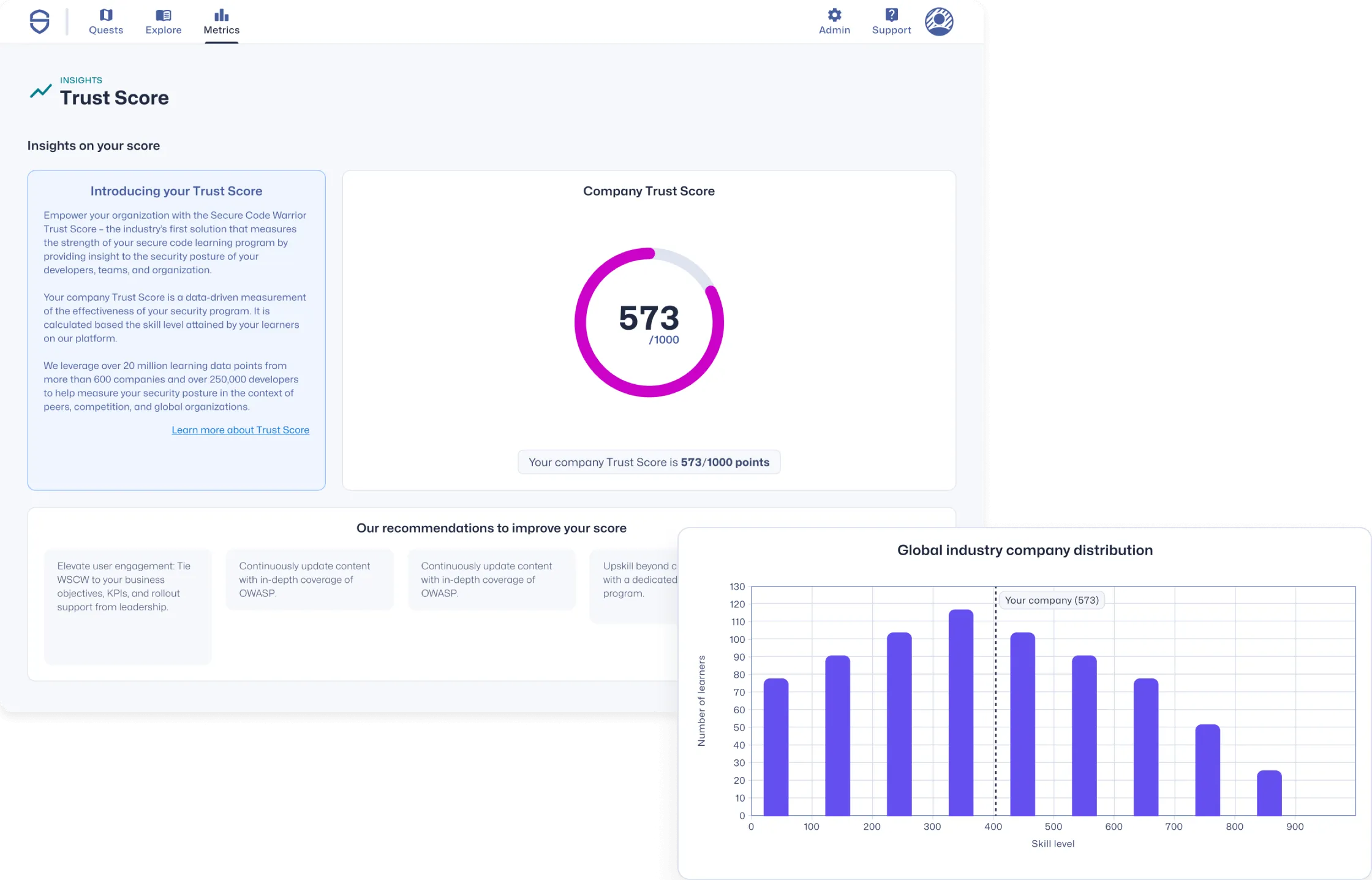Open the Admin gear icon
Image resolution: width=1372 pixels, height=880 pixels.
coord(834,15)
